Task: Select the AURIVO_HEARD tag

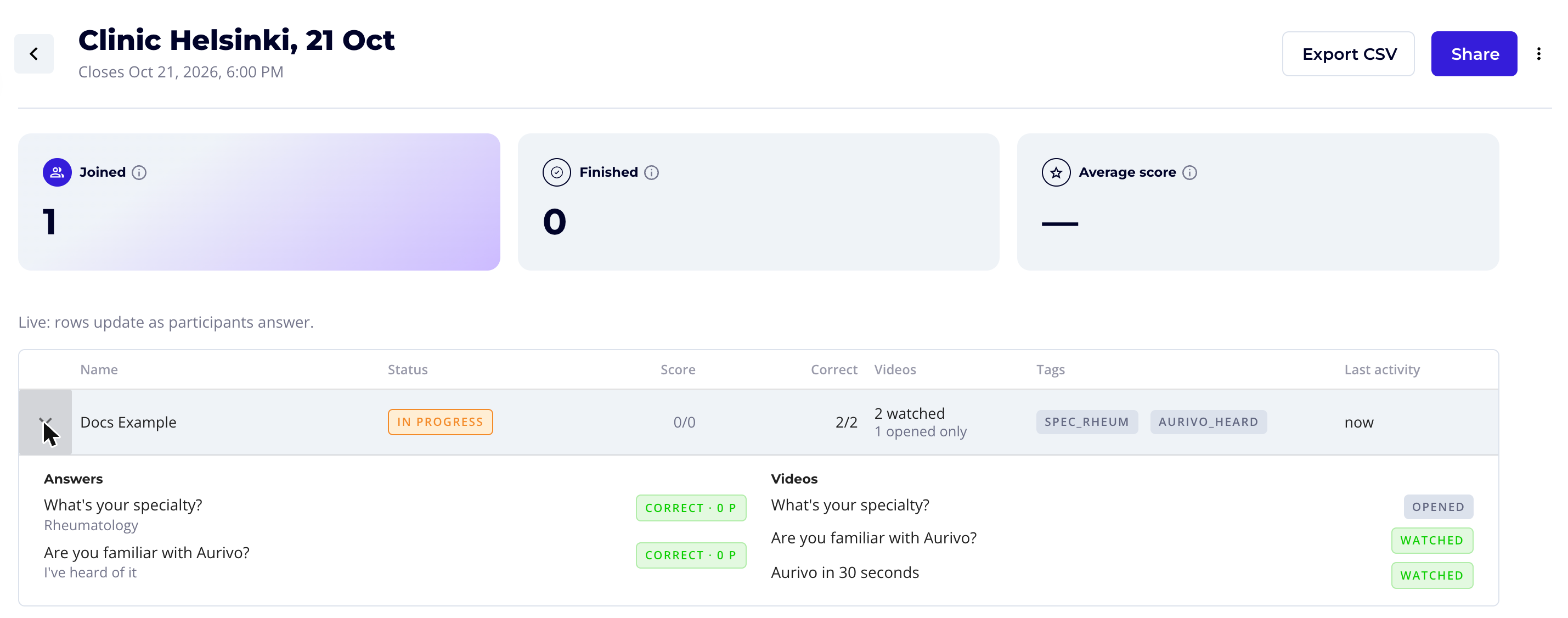Action: point(1208,422)
